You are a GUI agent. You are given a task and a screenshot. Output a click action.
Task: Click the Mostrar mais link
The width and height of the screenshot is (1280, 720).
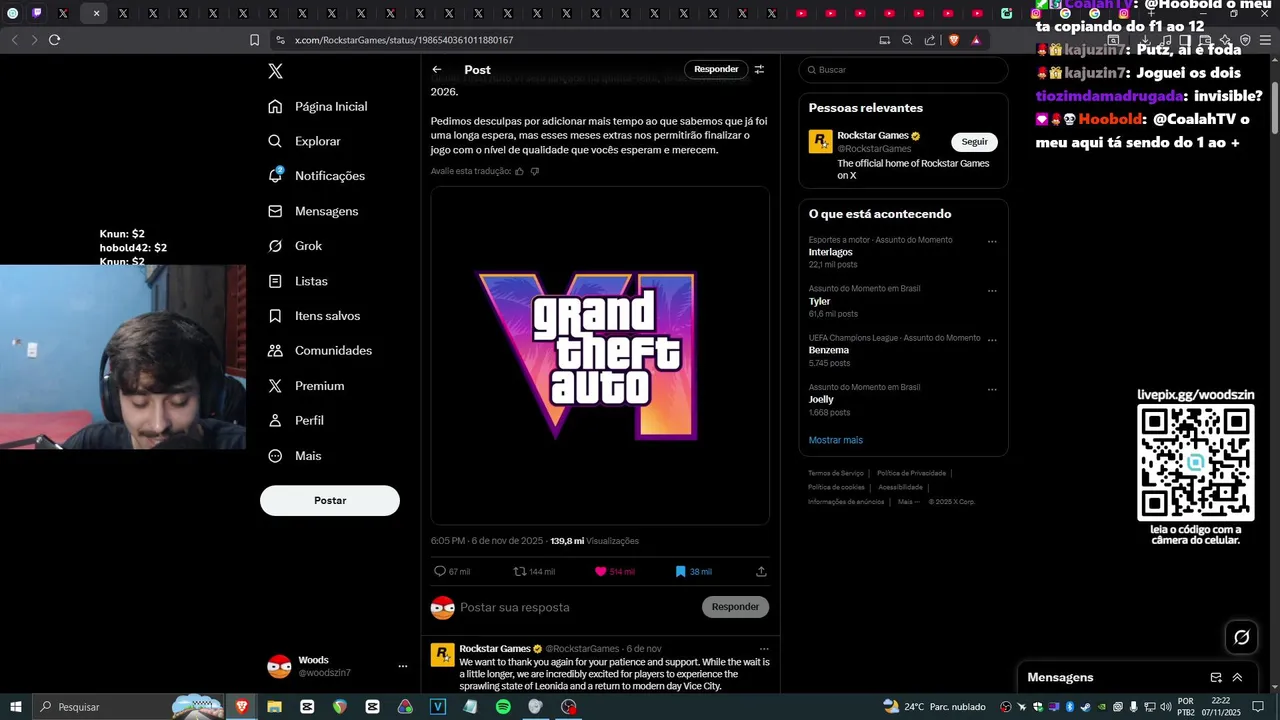click(x=836, y=440)
